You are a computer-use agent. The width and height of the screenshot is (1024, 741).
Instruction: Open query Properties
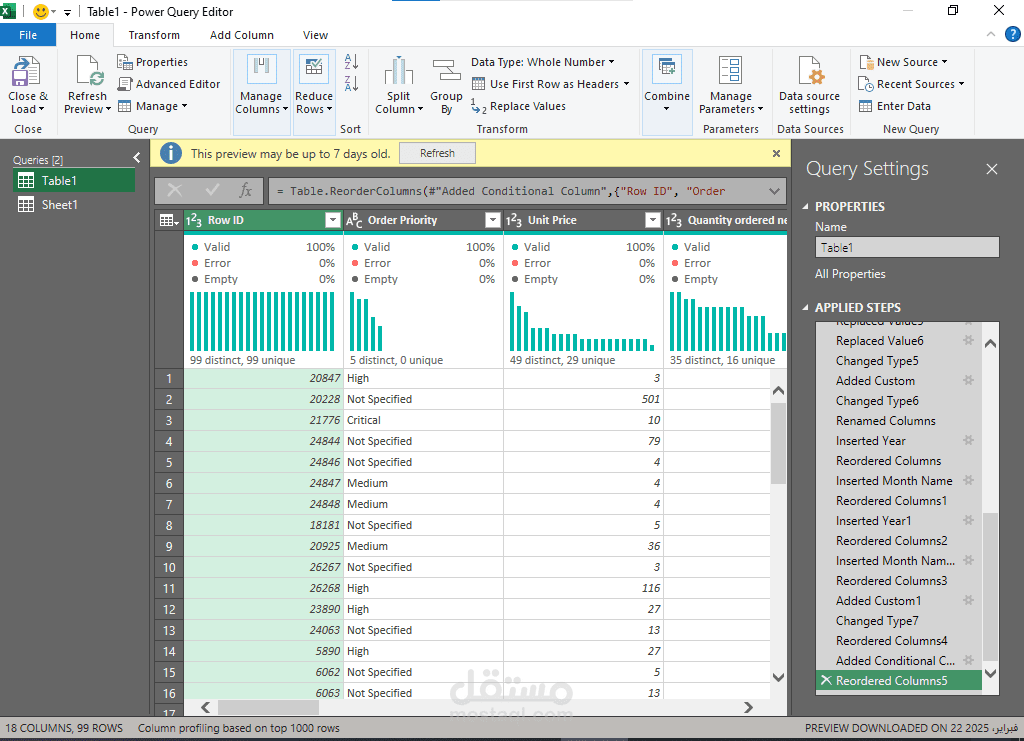coord(152,62)
